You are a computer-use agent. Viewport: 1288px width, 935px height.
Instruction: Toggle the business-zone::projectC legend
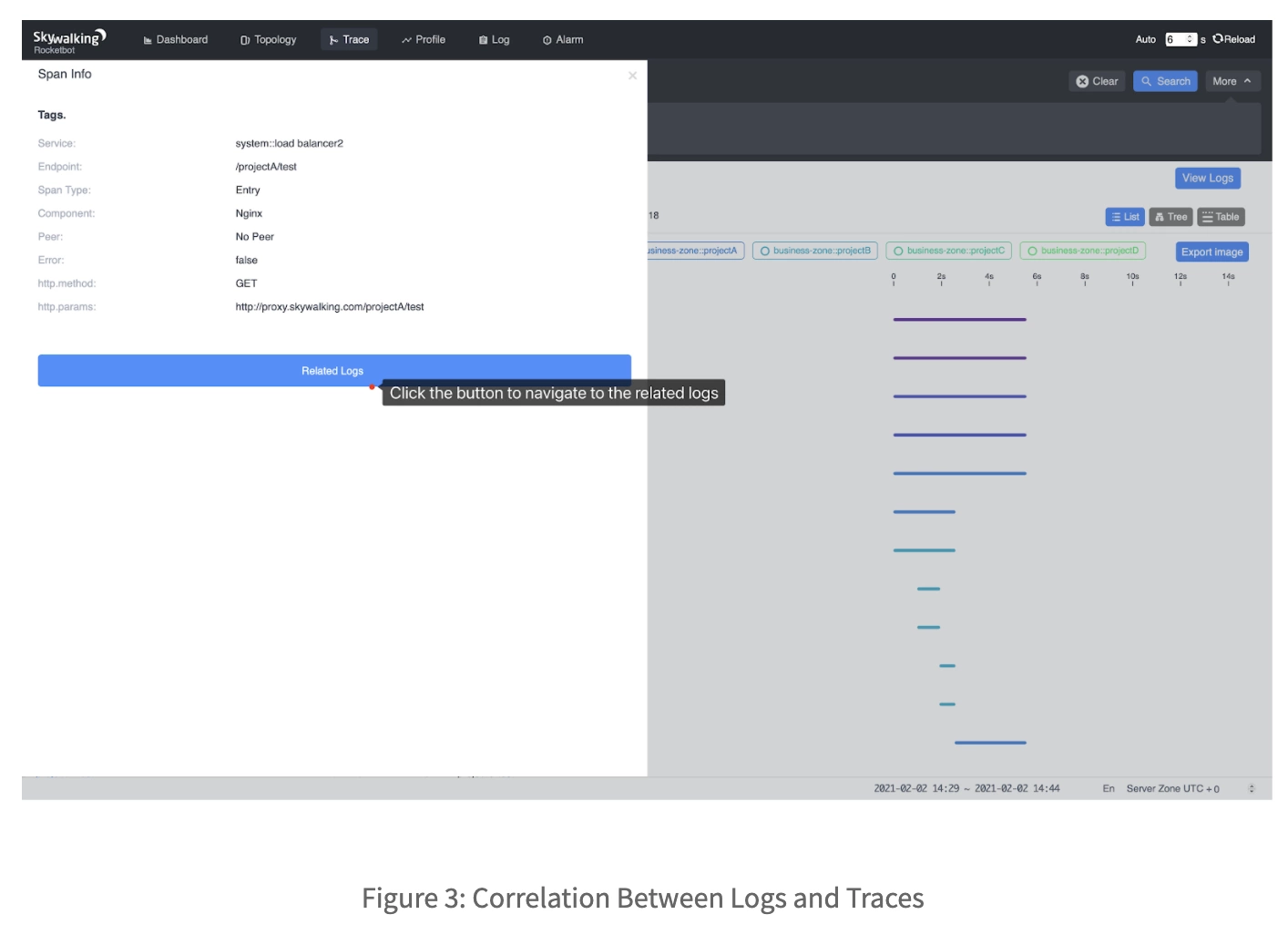(x=948, y=251)
